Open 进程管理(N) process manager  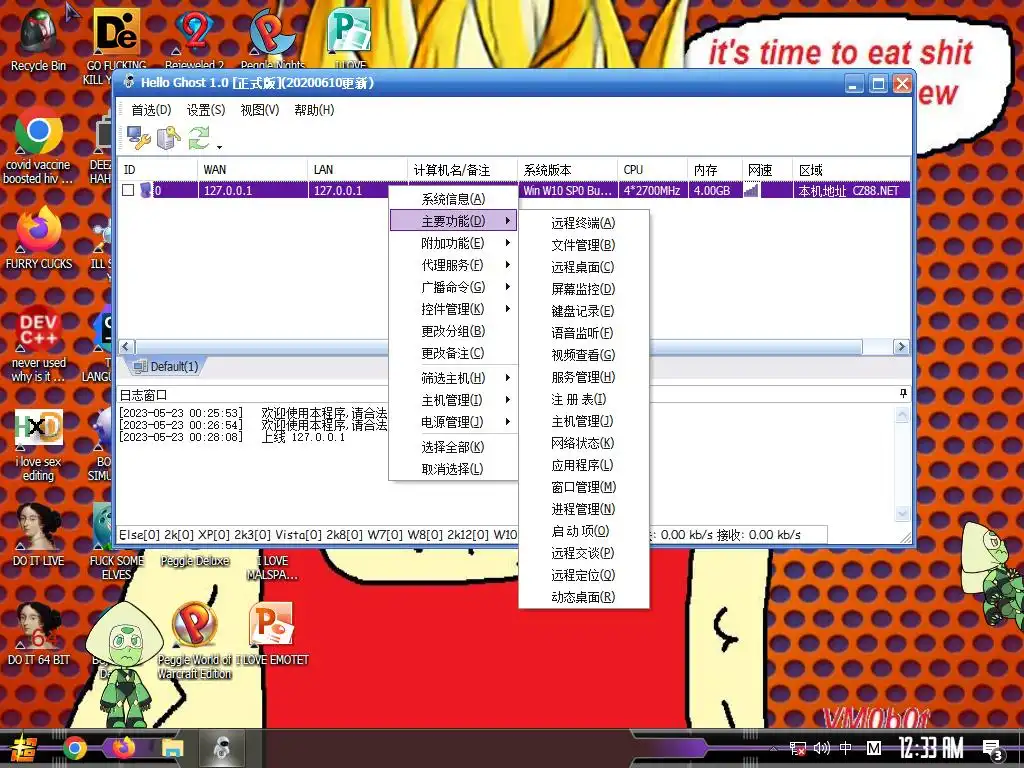point(583,509)
